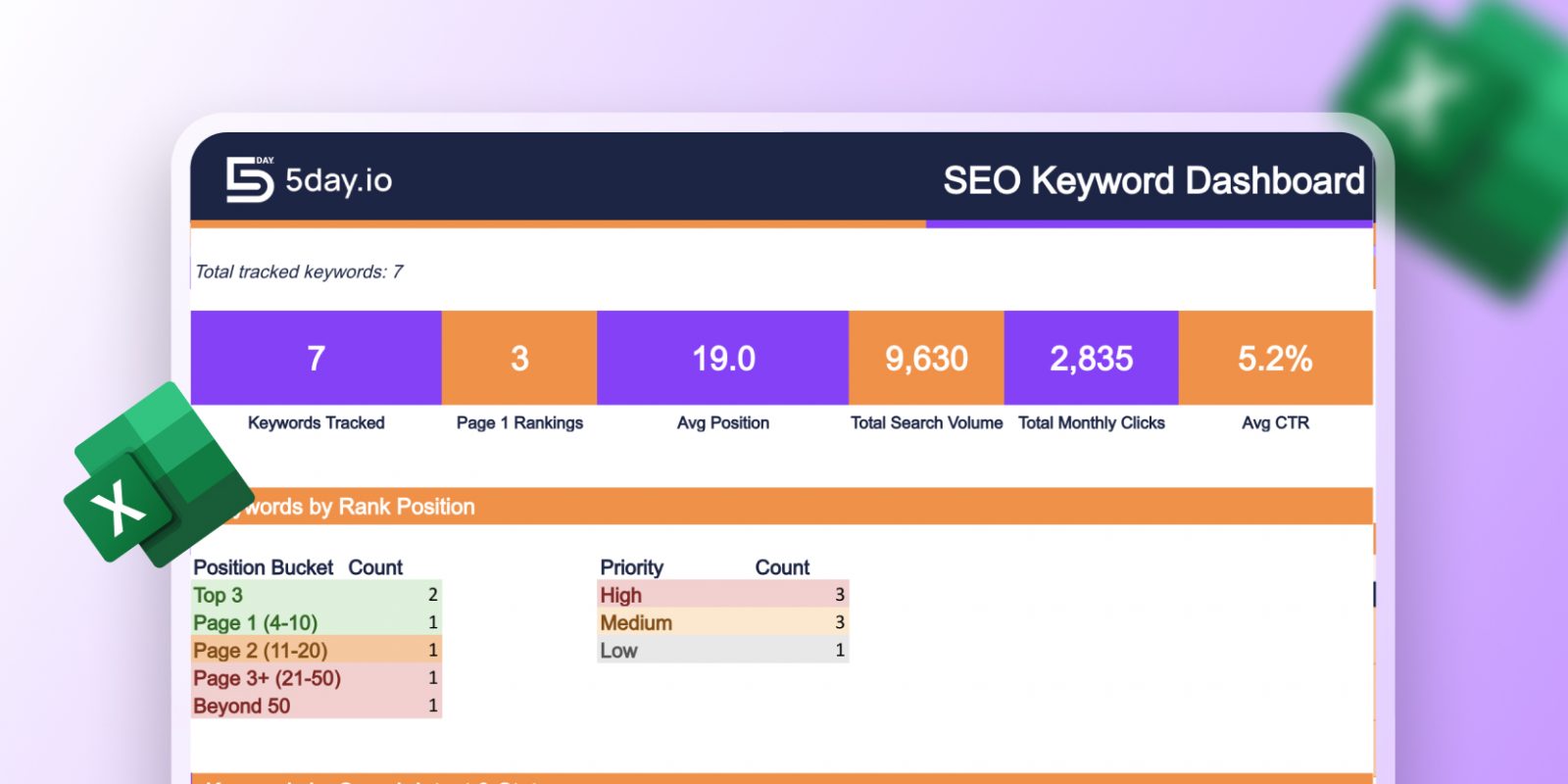Click the Priority column header
1568x784 pixels.
(x=632, y=567)
